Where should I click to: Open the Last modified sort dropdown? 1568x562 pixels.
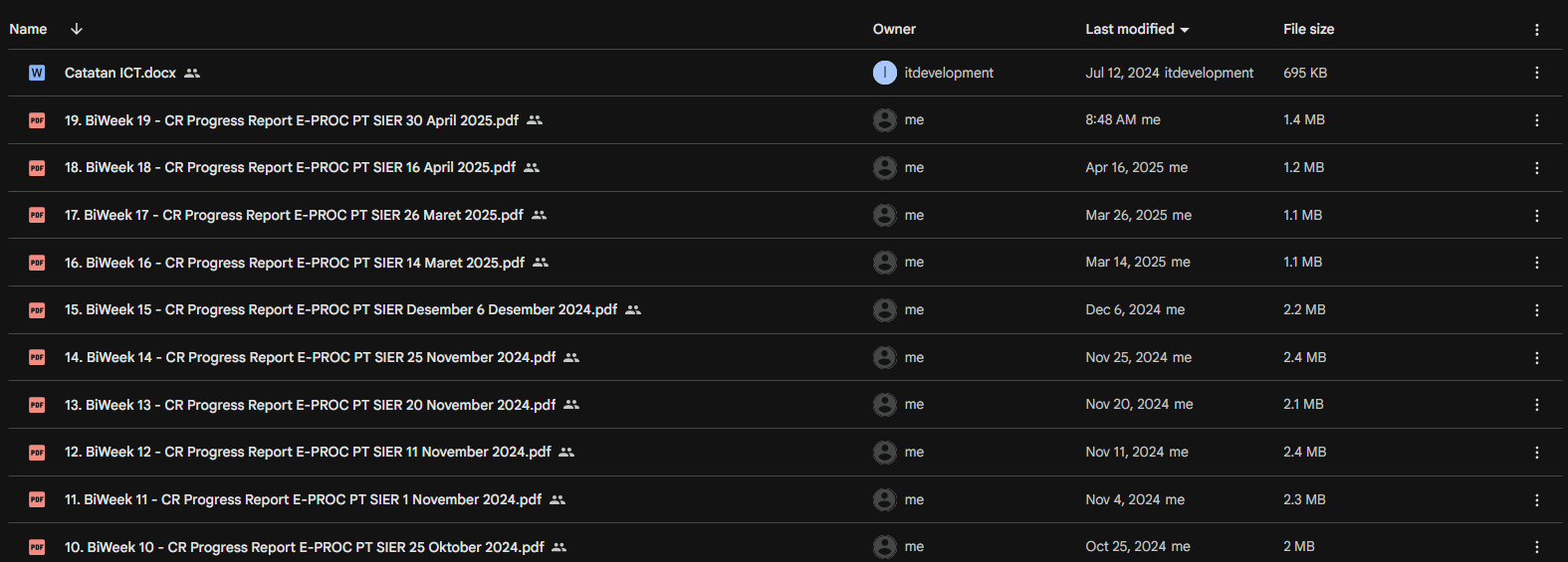[1137, 30]
